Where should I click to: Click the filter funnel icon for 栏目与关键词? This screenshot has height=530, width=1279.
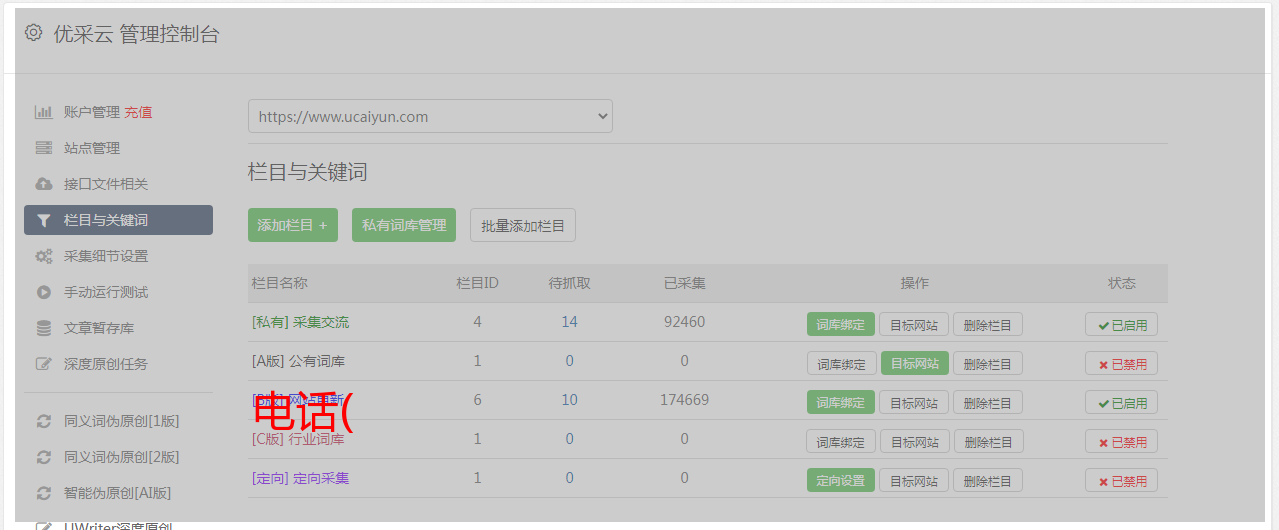tap(44, 220)
